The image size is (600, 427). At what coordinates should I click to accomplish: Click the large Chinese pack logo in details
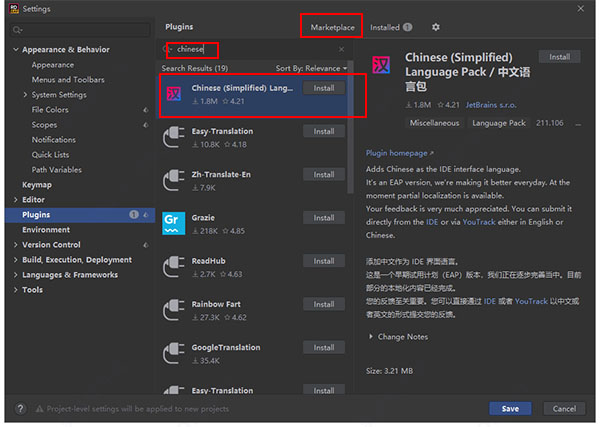click(x=381, y=65)
